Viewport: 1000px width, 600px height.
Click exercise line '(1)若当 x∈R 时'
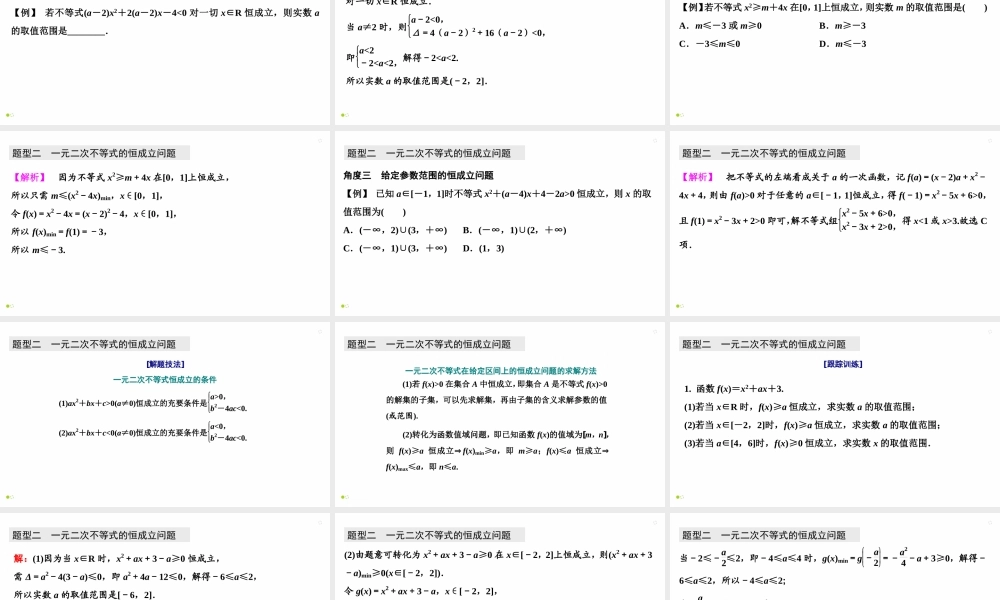799,406
